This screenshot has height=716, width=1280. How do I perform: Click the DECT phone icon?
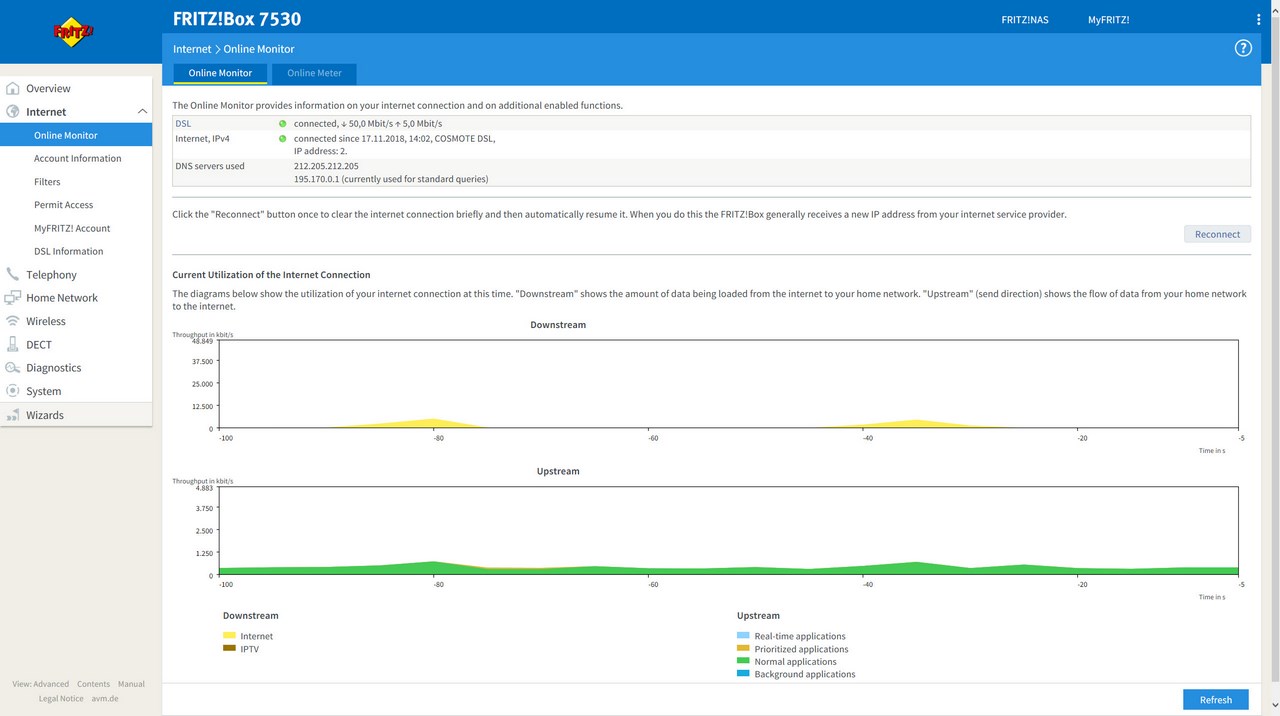pyautogui.click(x=13, y=344)
